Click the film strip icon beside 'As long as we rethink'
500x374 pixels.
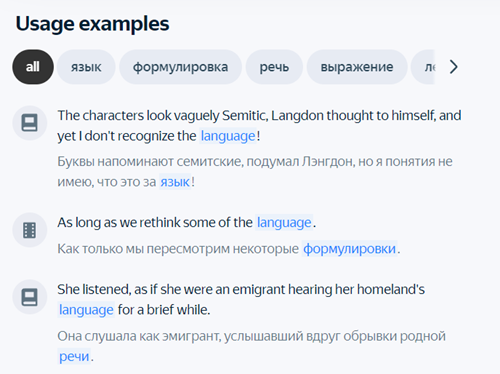click(30, 230)
